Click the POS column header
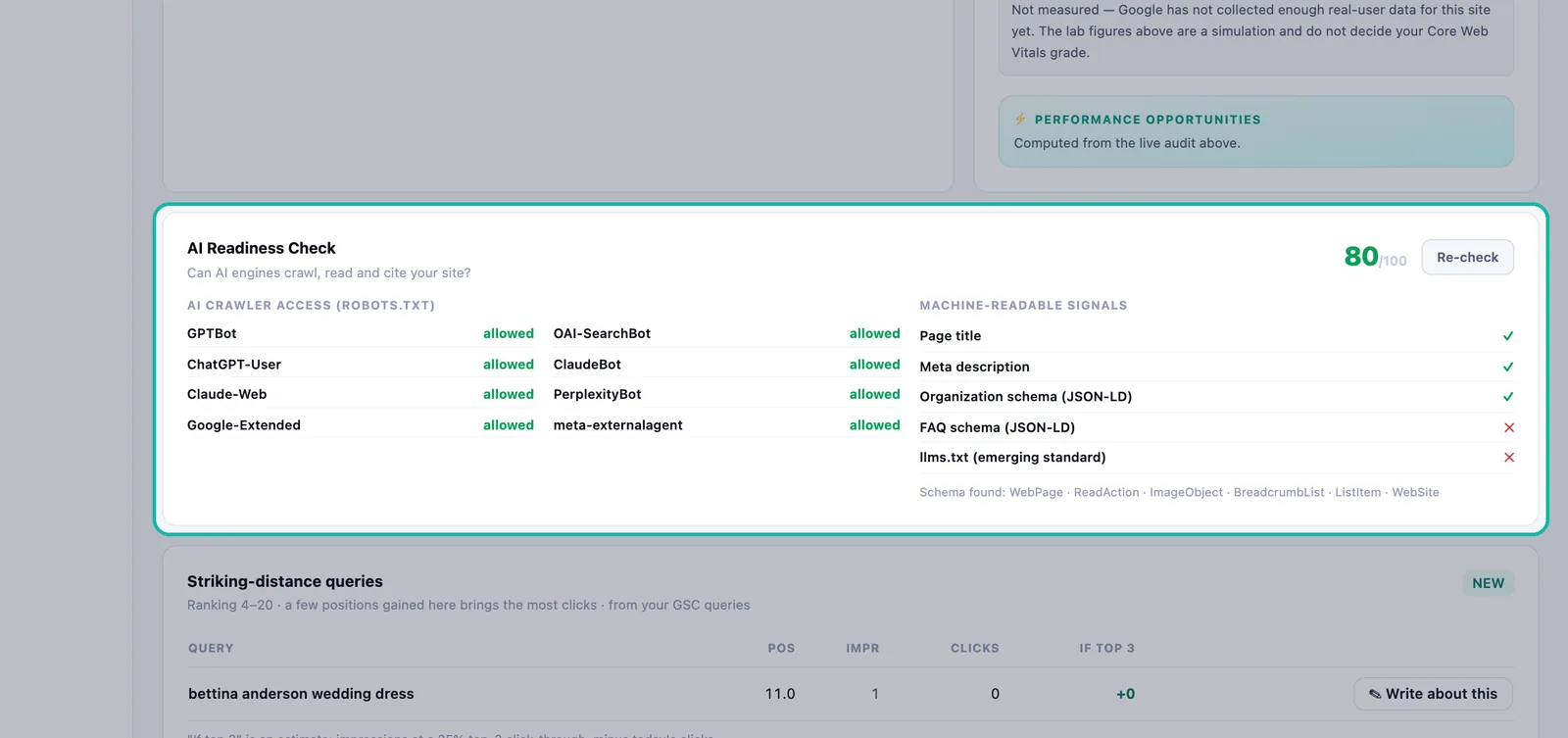Image resolution: width=1568 pixels, height=738 pixels. (x=782, y=649)
